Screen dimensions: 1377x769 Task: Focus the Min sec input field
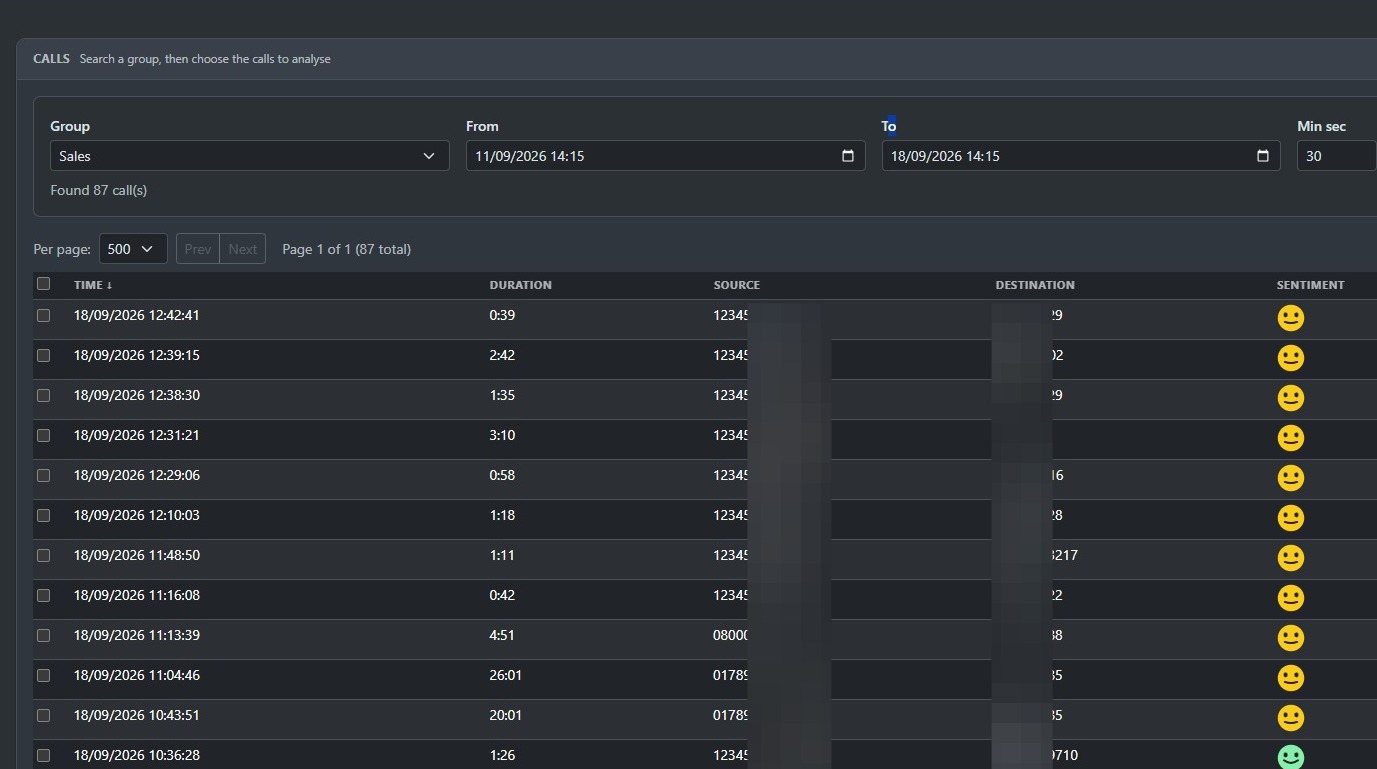pyautogui.click(x=1337, y=156)
